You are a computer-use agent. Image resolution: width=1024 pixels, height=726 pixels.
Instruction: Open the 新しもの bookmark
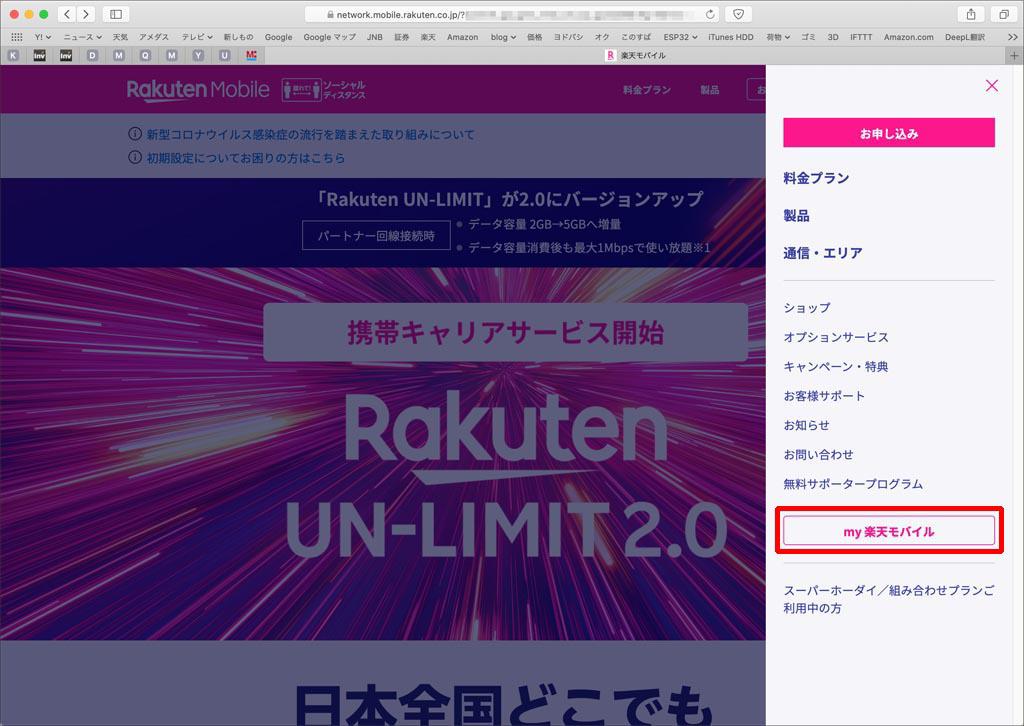pos(238,37)
